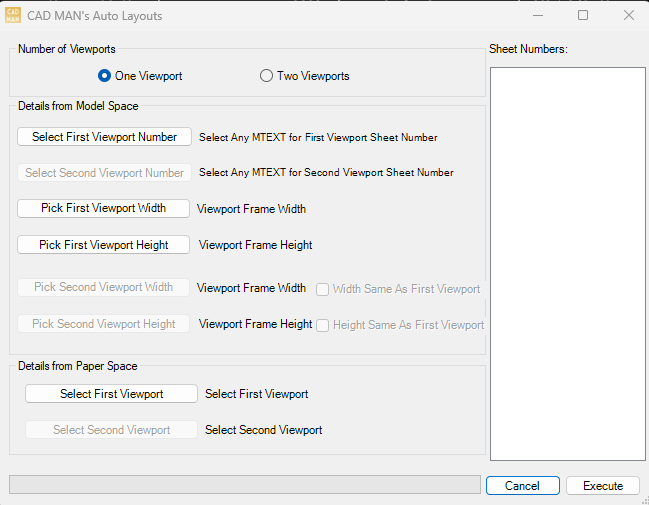Toggle Width Same As First Viewport checkbox
The image size is (649, 505).
(x=323, y=289)
